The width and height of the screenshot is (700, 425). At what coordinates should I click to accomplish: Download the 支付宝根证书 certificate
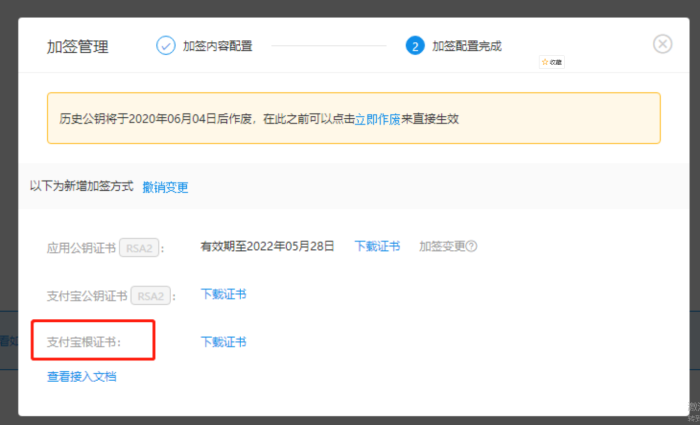coord(223,342)
